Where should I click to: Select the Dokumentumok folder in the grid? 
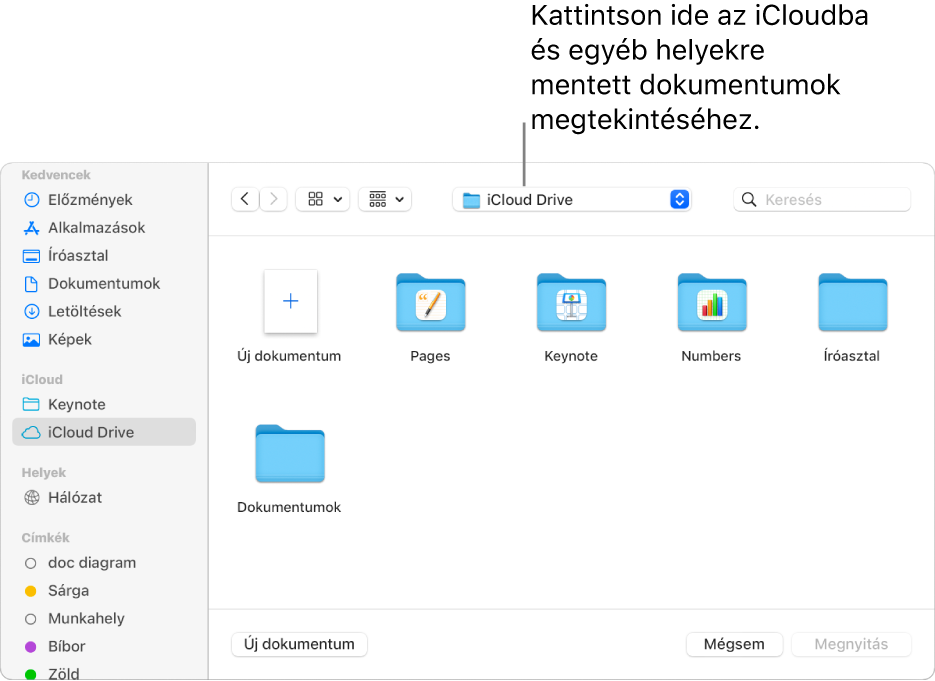(290, 454)
